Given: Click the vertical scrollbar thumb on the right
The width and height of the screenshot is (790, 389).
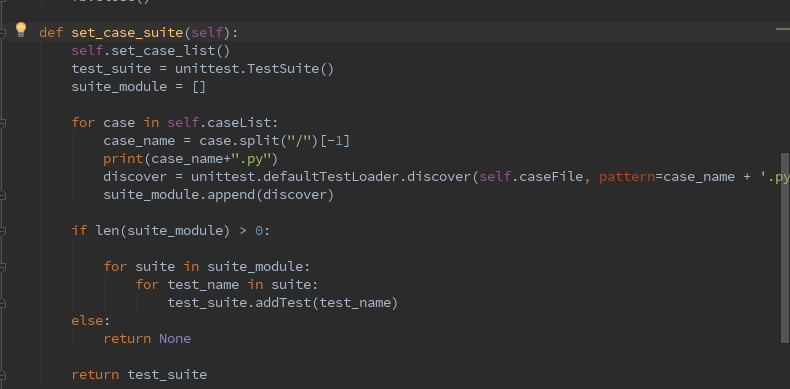Looking at the screenshot, I should [785, 247].
